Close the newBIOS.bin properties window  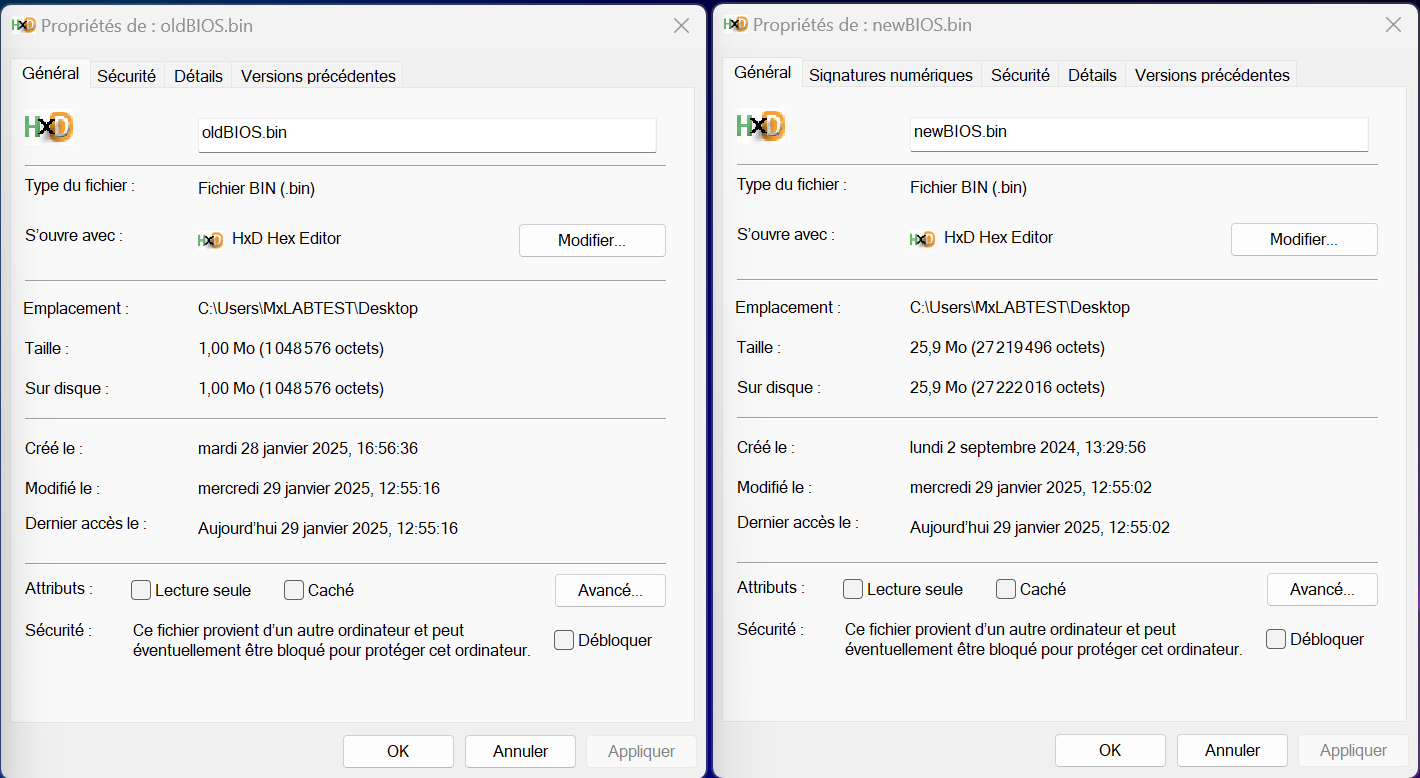coord(1393,25)
